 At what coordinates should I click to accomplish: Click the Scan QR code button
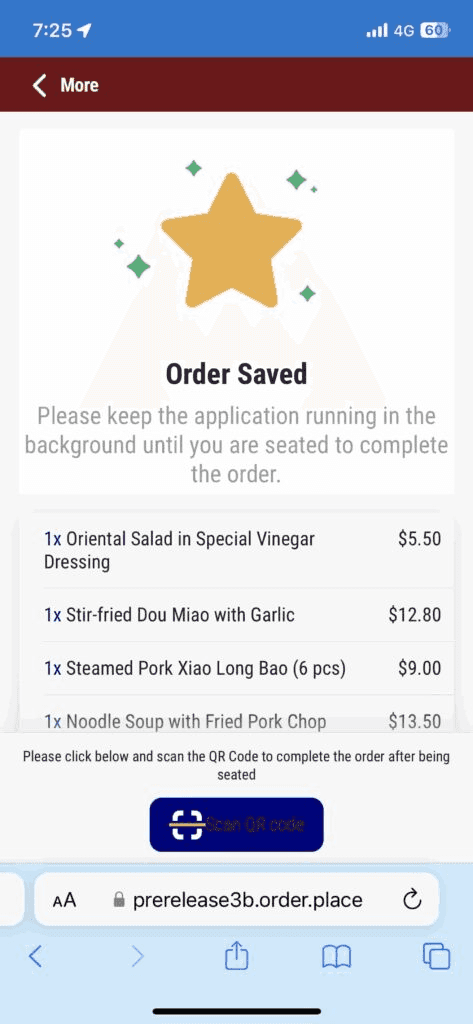click(236, 824)
